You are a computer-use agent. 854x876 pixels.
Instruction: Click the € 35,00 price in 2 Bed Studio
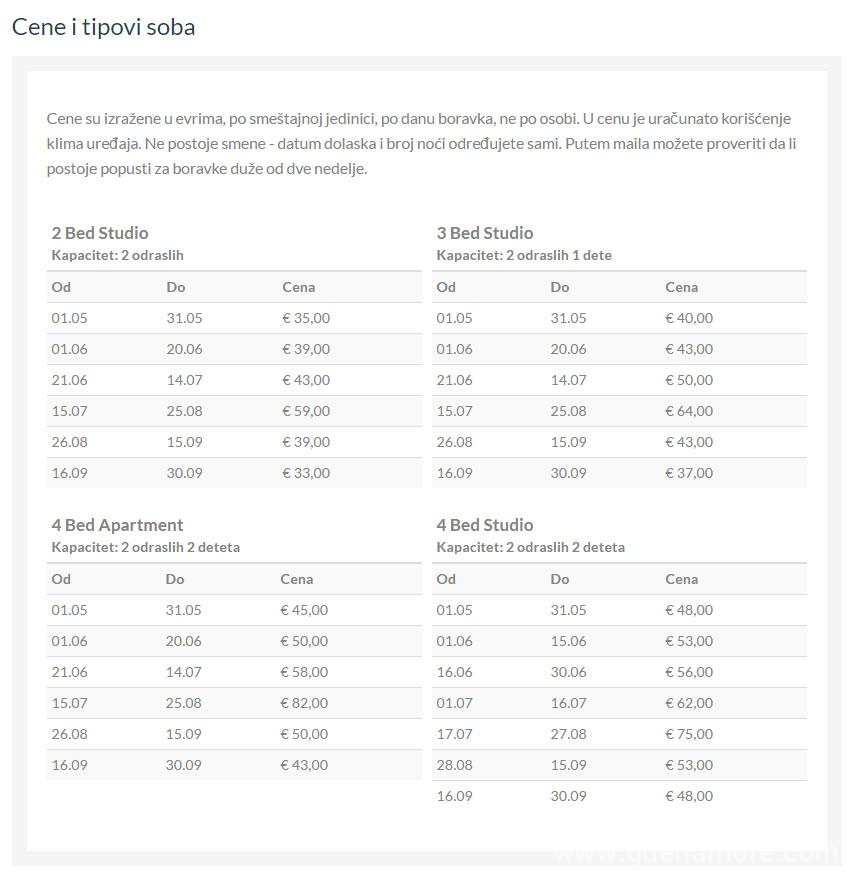306,318
